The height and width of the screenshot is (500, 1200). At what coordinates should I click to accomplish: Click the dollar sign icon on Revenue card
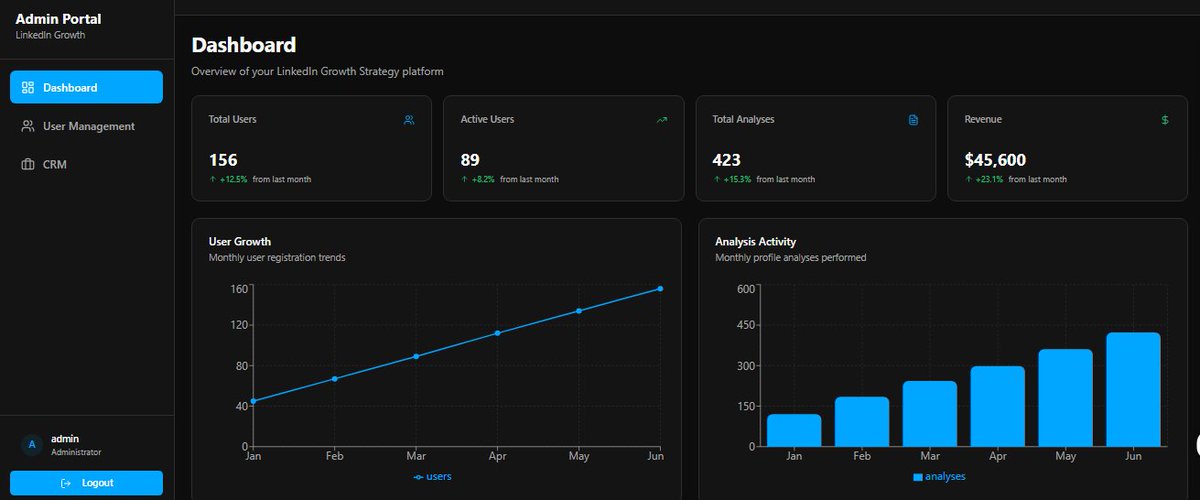(1165, 120)
